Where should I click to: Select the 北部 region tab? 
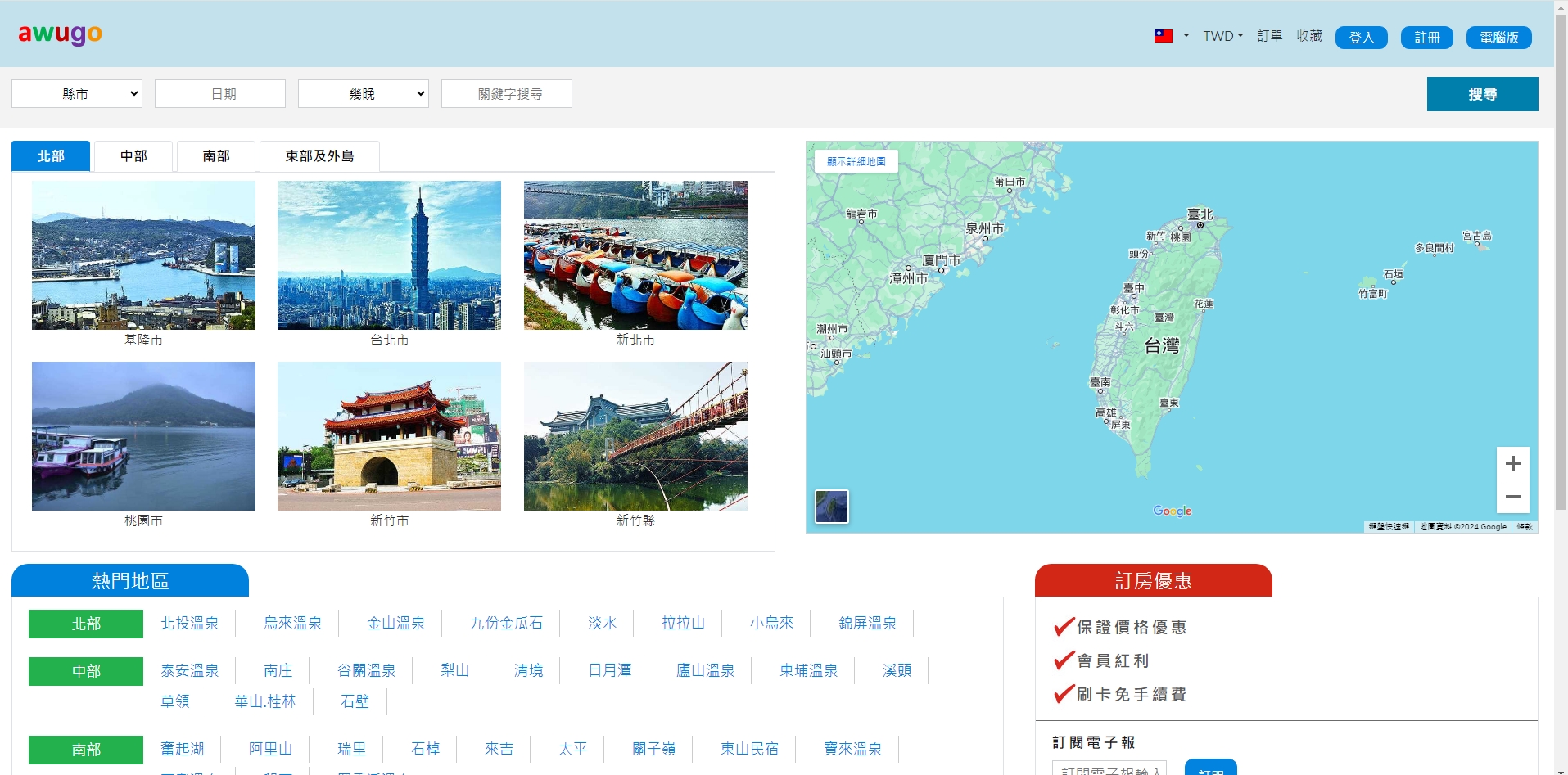pos(51,156)
